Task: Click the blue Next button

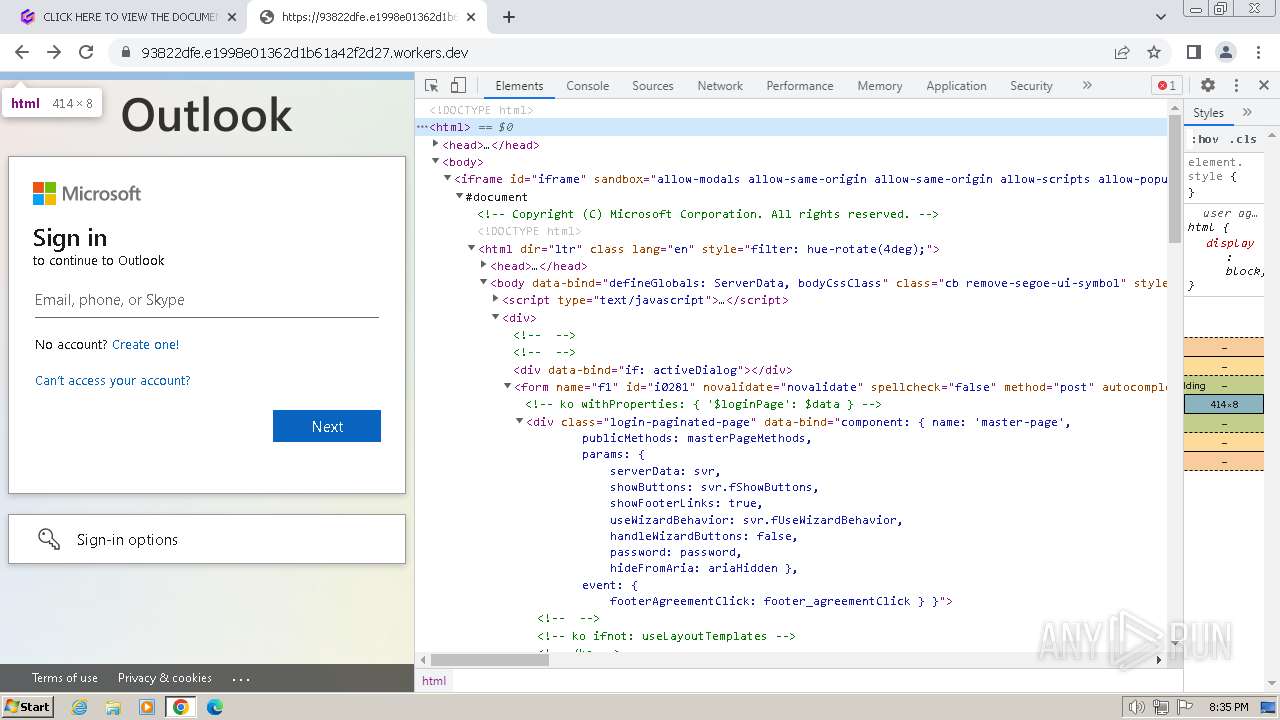Action: (327, 426)
